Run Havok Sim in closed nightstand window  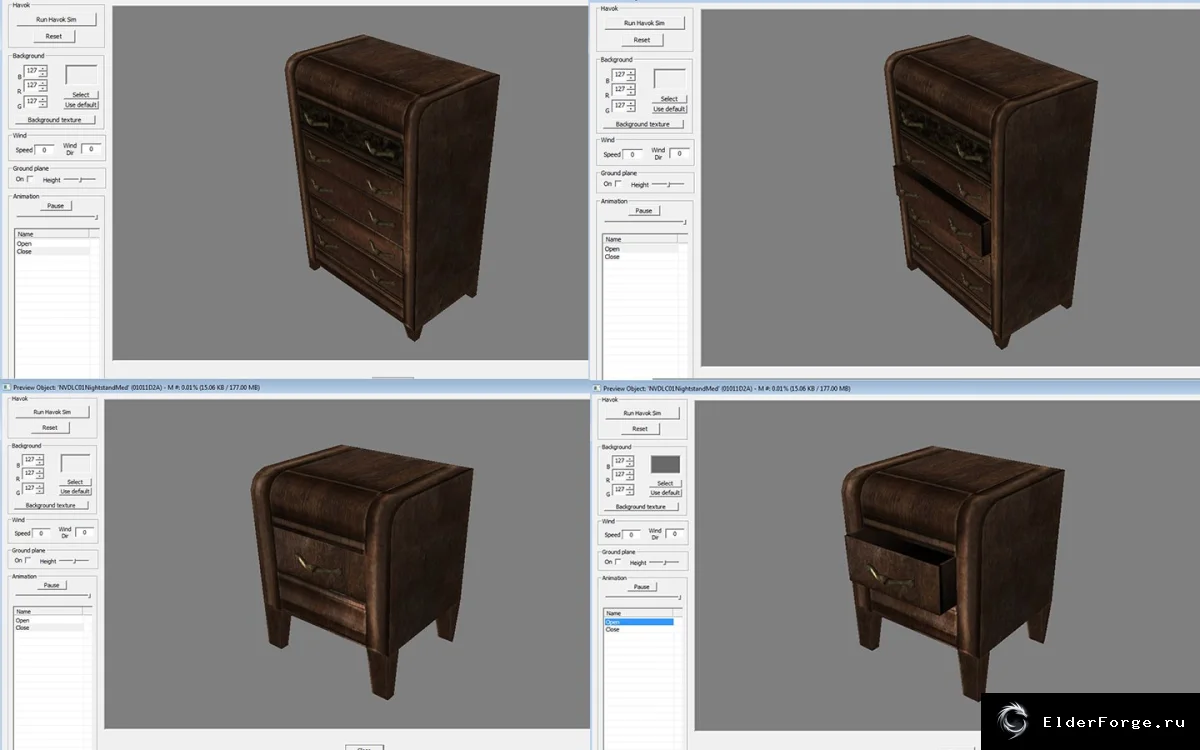point(51,412)
